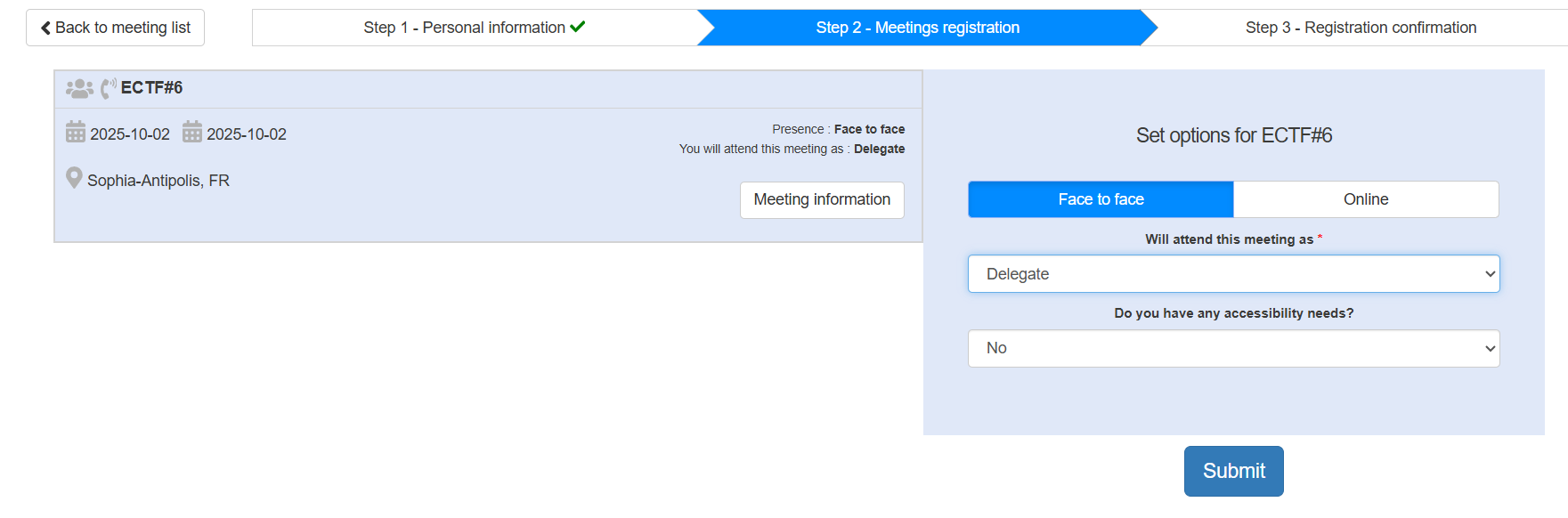This screenshot has width=1568, height=518.
Task: Click the 'Set options for ECTF#6' heading
Action: click(1234, 135)
